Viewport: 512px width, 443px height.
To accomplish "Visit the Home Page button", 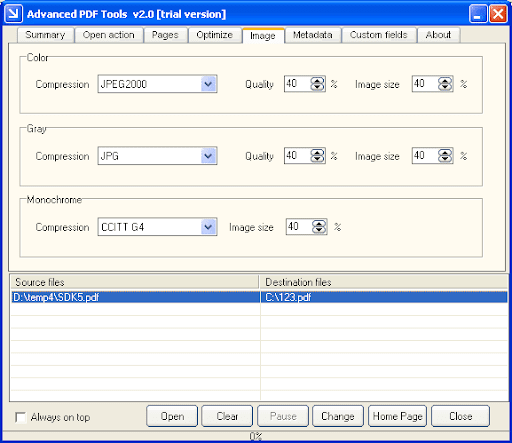I will click(397, 416).
